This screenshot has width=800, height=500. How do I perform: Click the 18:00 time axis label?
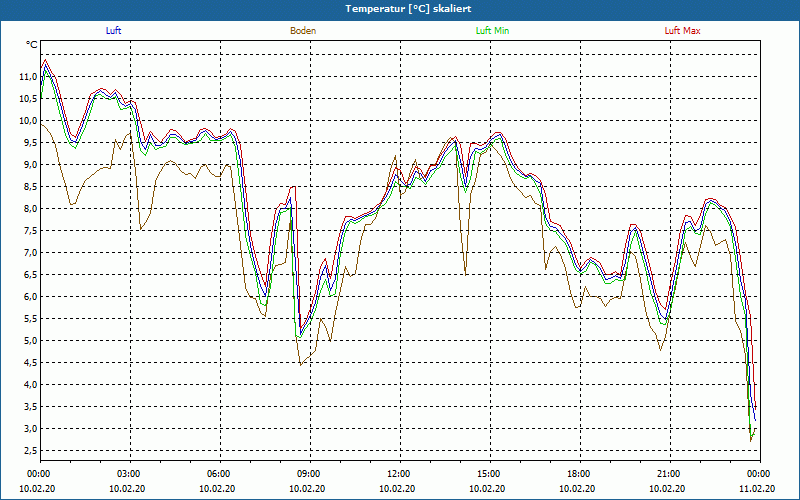tap(580, 473)
